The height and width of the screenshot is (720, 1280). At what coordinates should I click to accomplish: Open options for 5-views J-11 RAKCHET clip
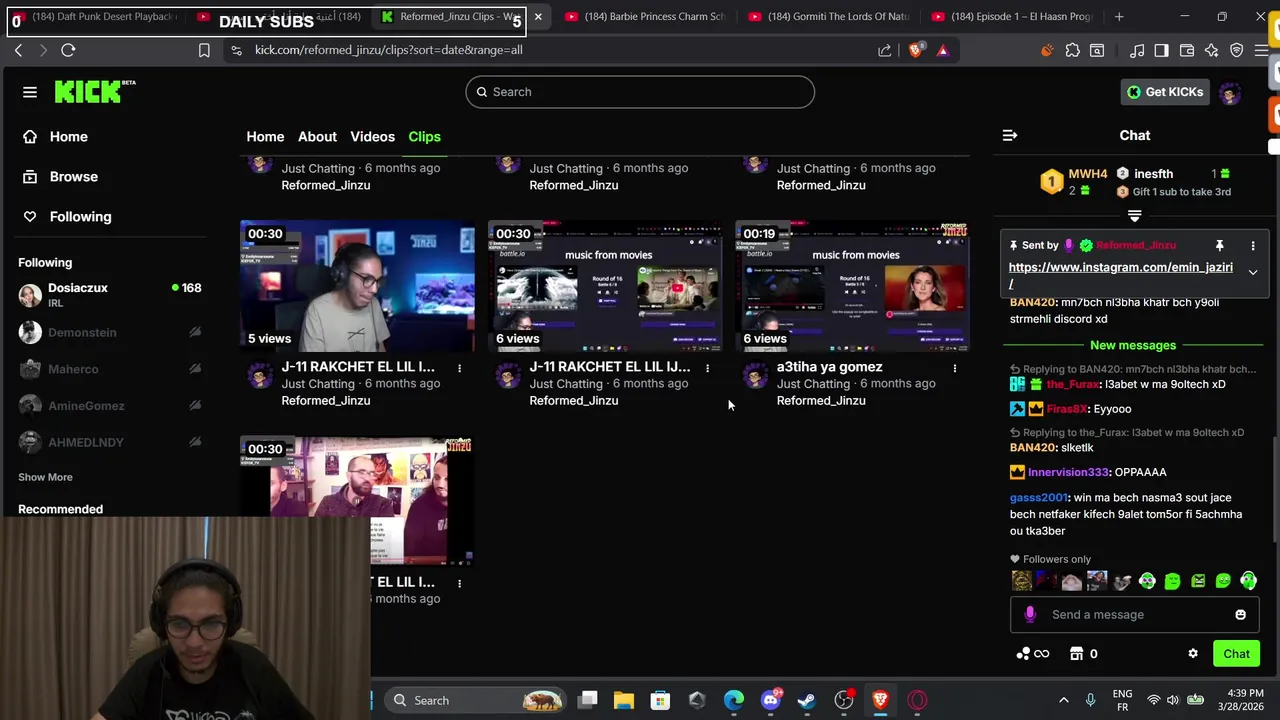(x=459, y=368)
